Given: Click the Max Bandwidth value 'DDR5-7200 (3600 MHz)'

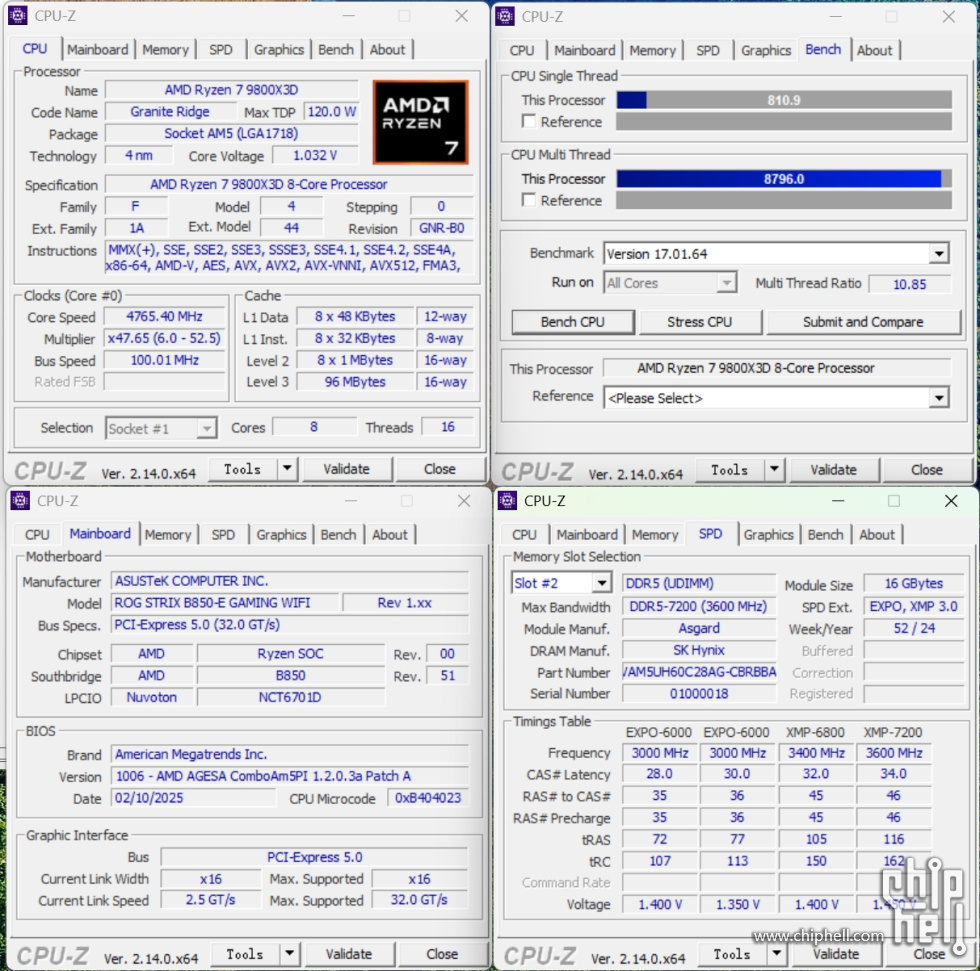Looking at the screenshot, I should coord(699,606).
